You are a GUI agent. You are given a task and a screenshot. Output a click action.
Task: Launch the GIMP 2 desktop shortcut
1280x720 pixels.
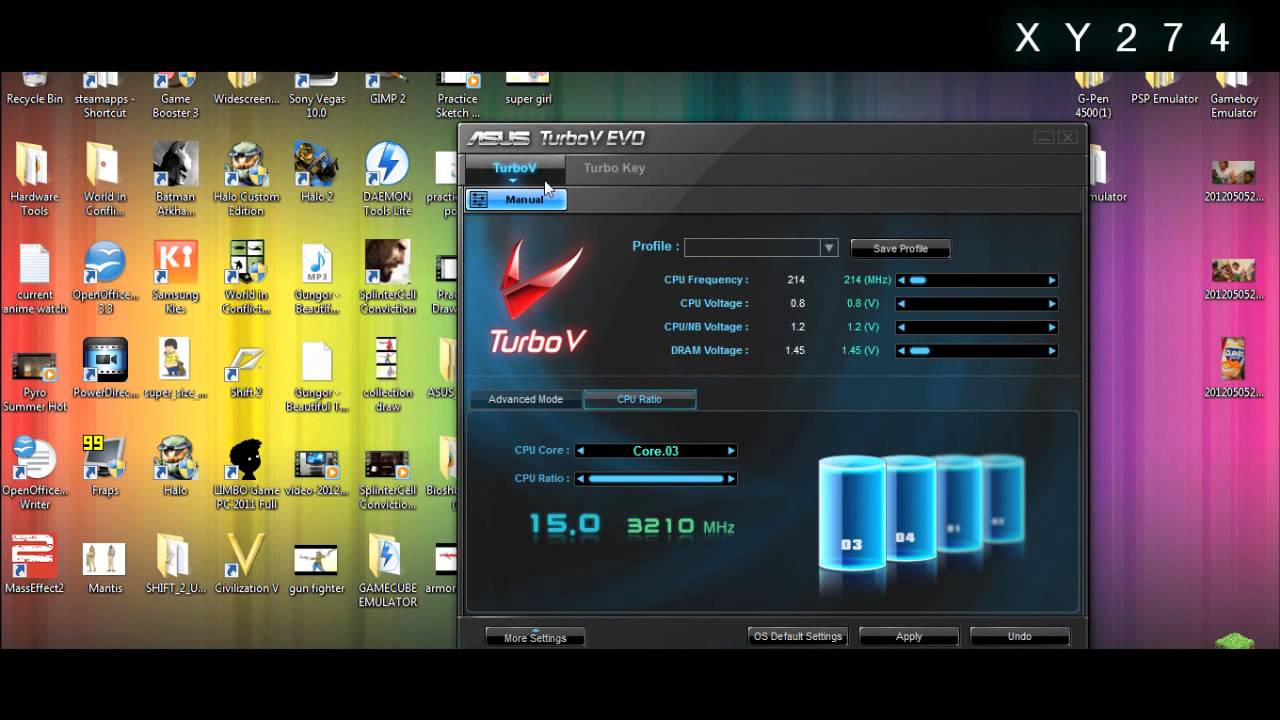click(x=387, y=89)
